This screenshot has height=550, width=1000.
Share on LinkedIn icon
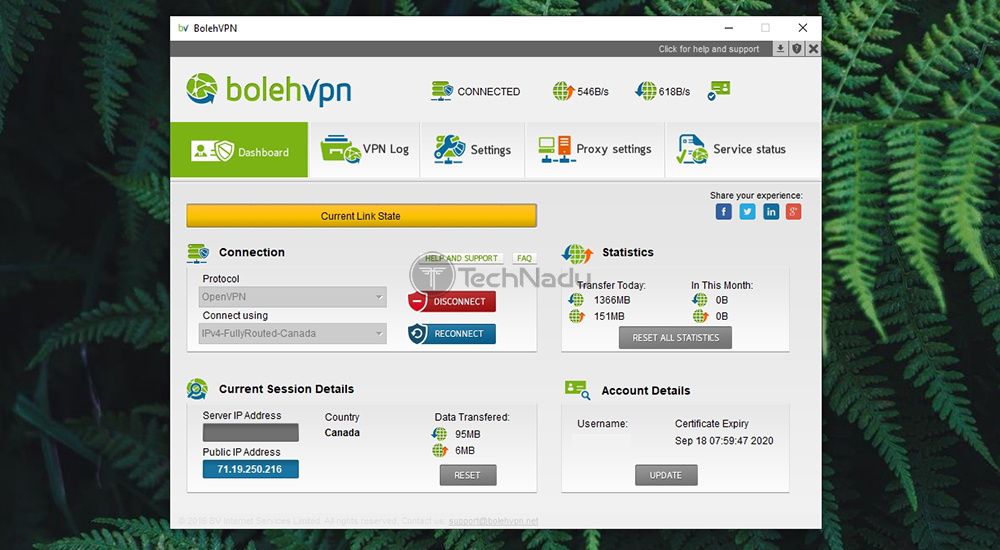771,212
